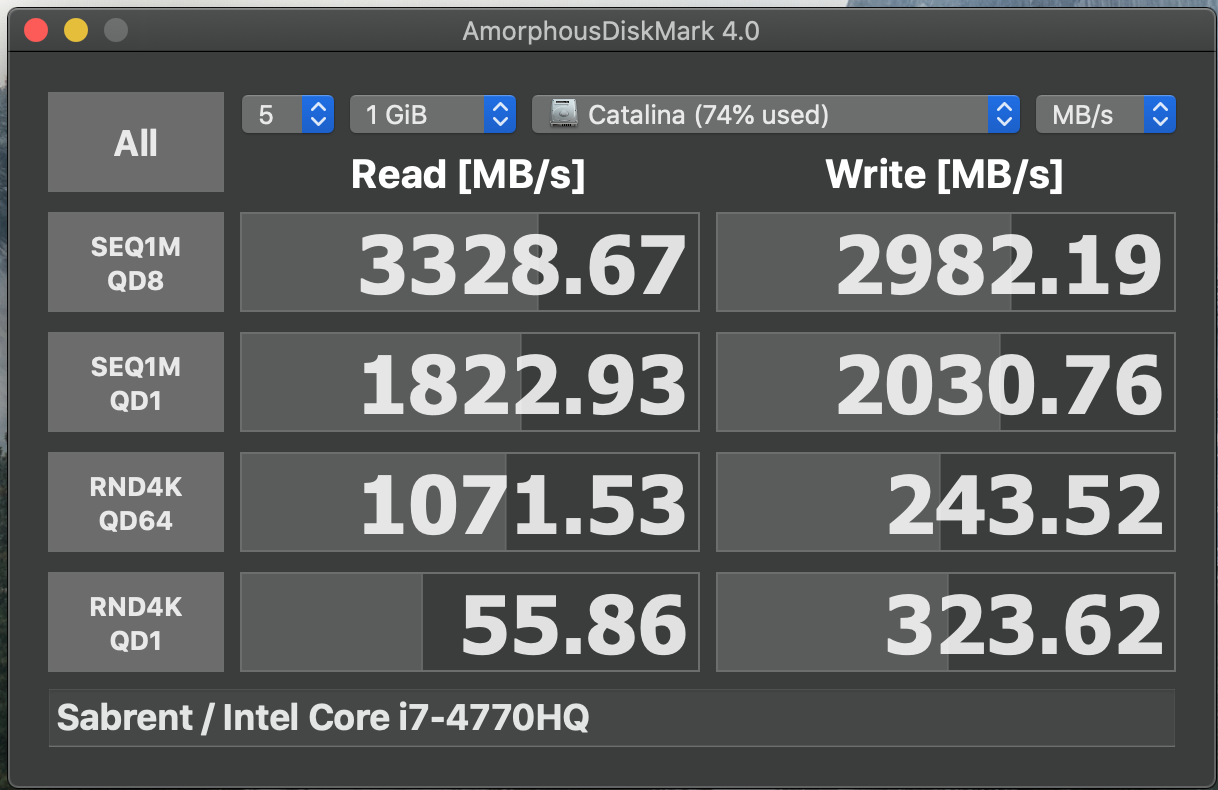Start the SEQ1M QD1 test
This screenshot has height=790, width=1218.
[x=136, y=382]
